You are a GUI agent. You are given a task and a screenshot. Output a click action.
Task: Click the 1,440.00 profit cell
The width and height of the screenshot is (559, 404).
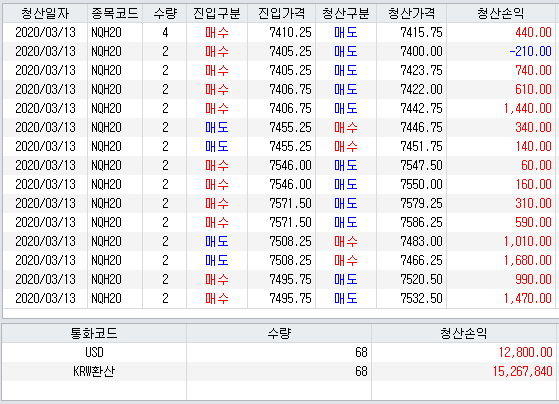527,108
